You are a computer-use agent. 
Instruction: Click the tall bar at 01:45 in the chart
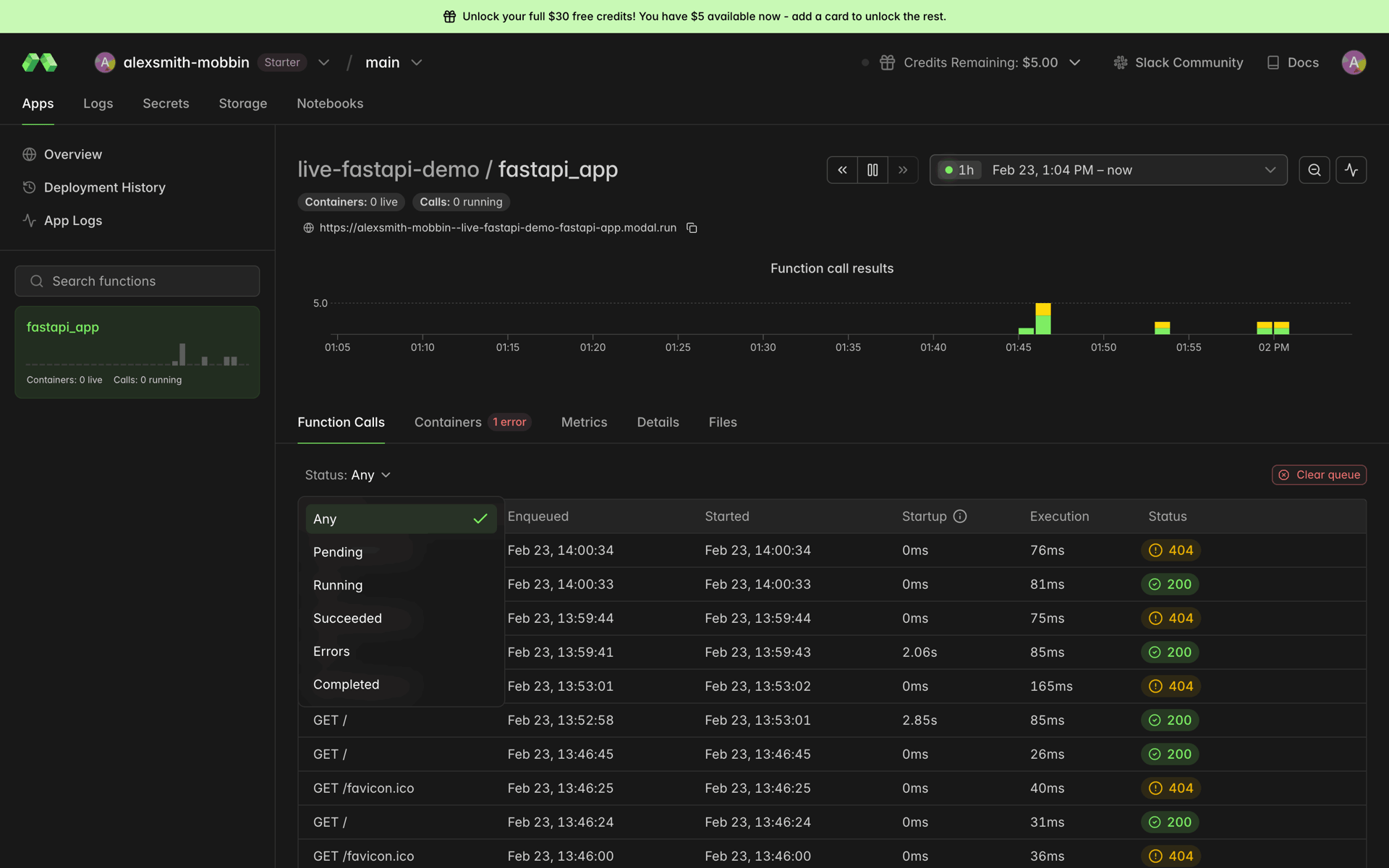[1042, 319]
